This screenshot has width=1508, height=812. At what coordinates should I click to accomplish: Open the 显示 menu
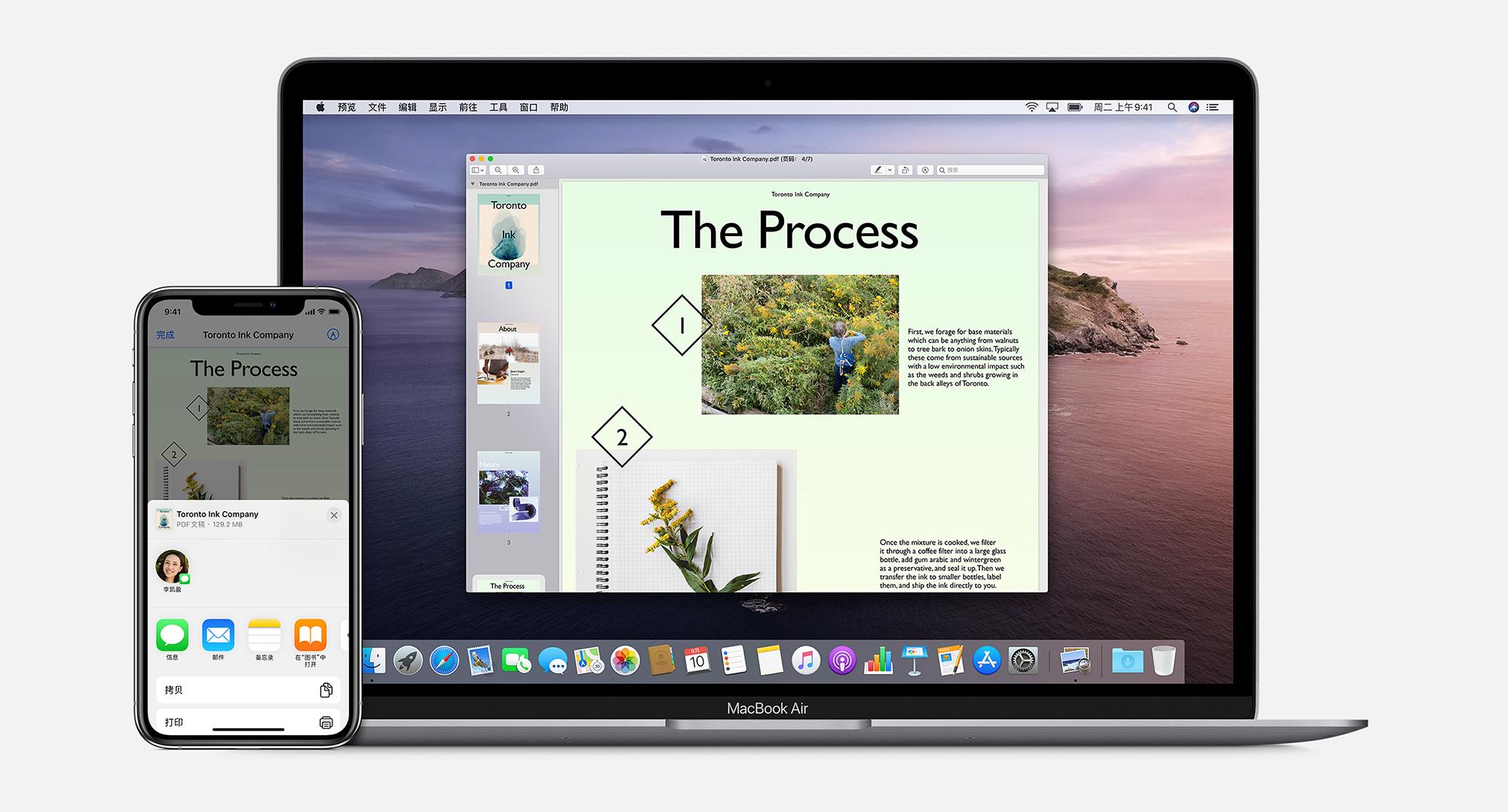(438, 107)
